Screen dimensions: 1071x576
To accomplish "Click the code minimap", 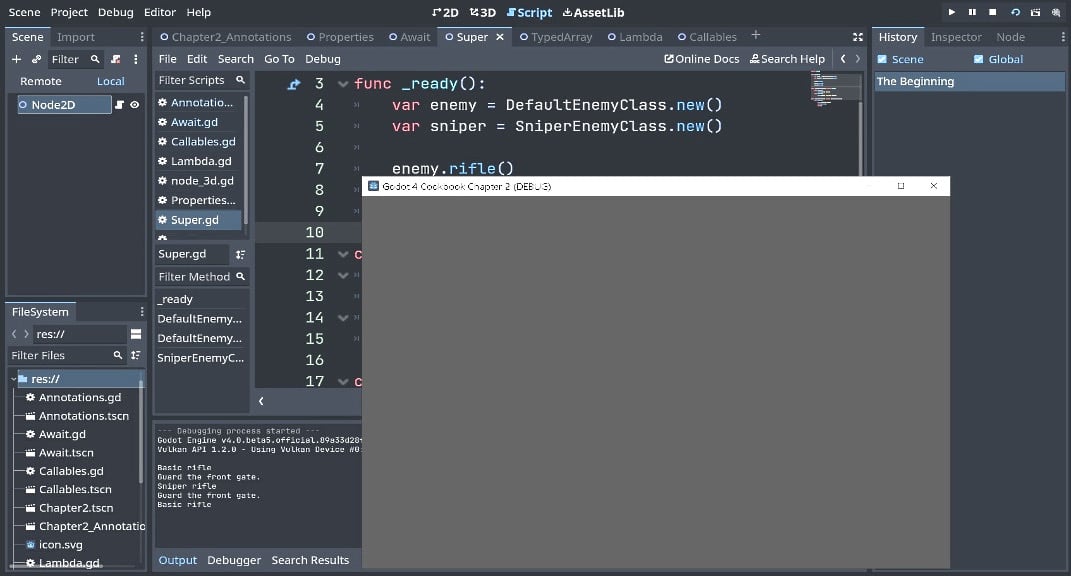I will coord(835,89).
